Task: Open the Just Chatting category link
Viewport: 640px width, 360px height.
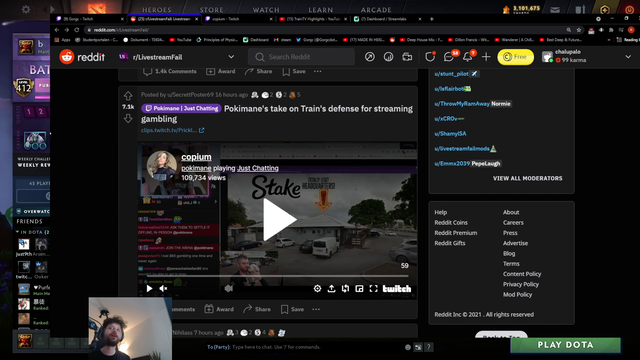Action: (x=258, y=168)
